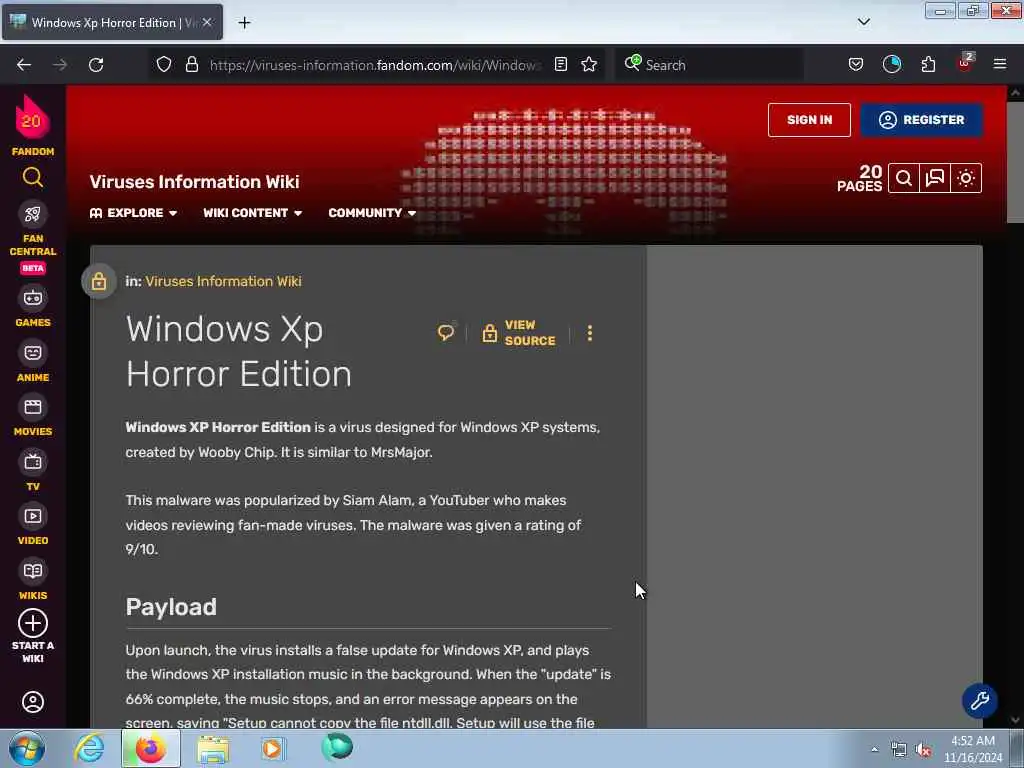Open a new browser tab

pos(244,23)
